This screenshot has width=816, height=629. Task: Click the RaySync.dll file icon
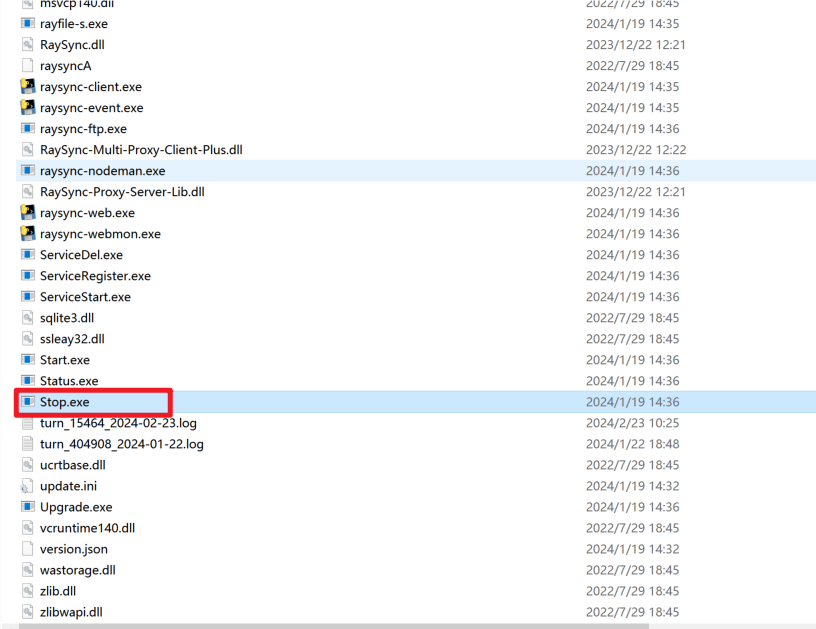[x=28, y=45]
